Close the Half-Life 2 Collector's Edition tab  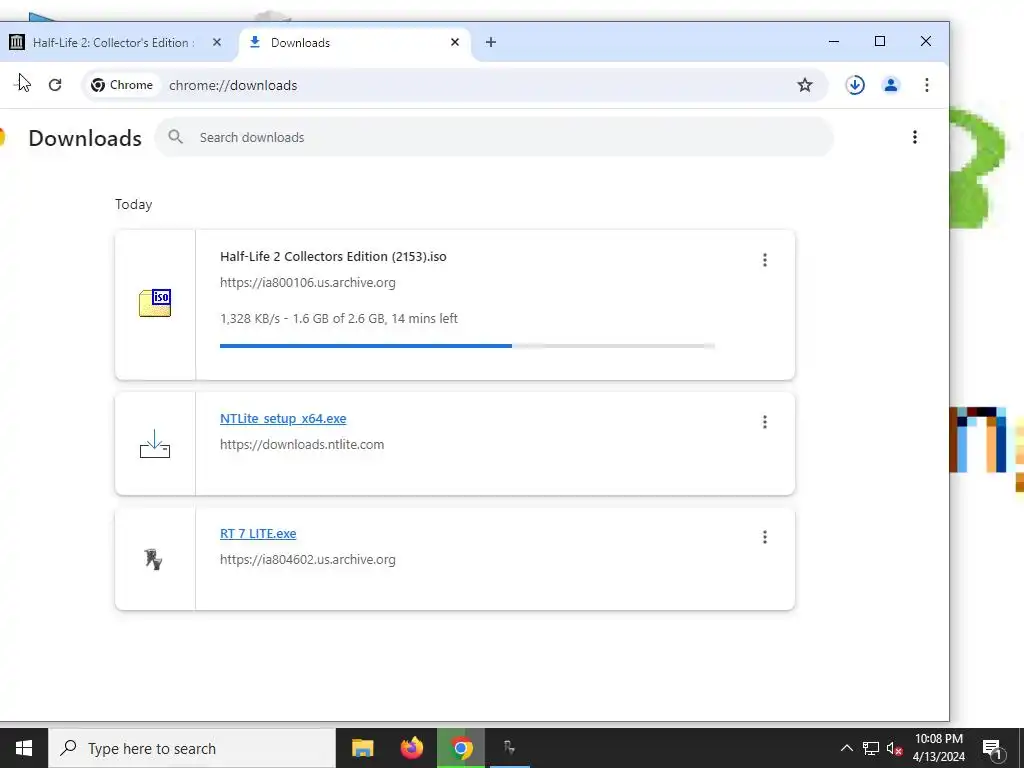pyautogui.click(x=217, y=42)
